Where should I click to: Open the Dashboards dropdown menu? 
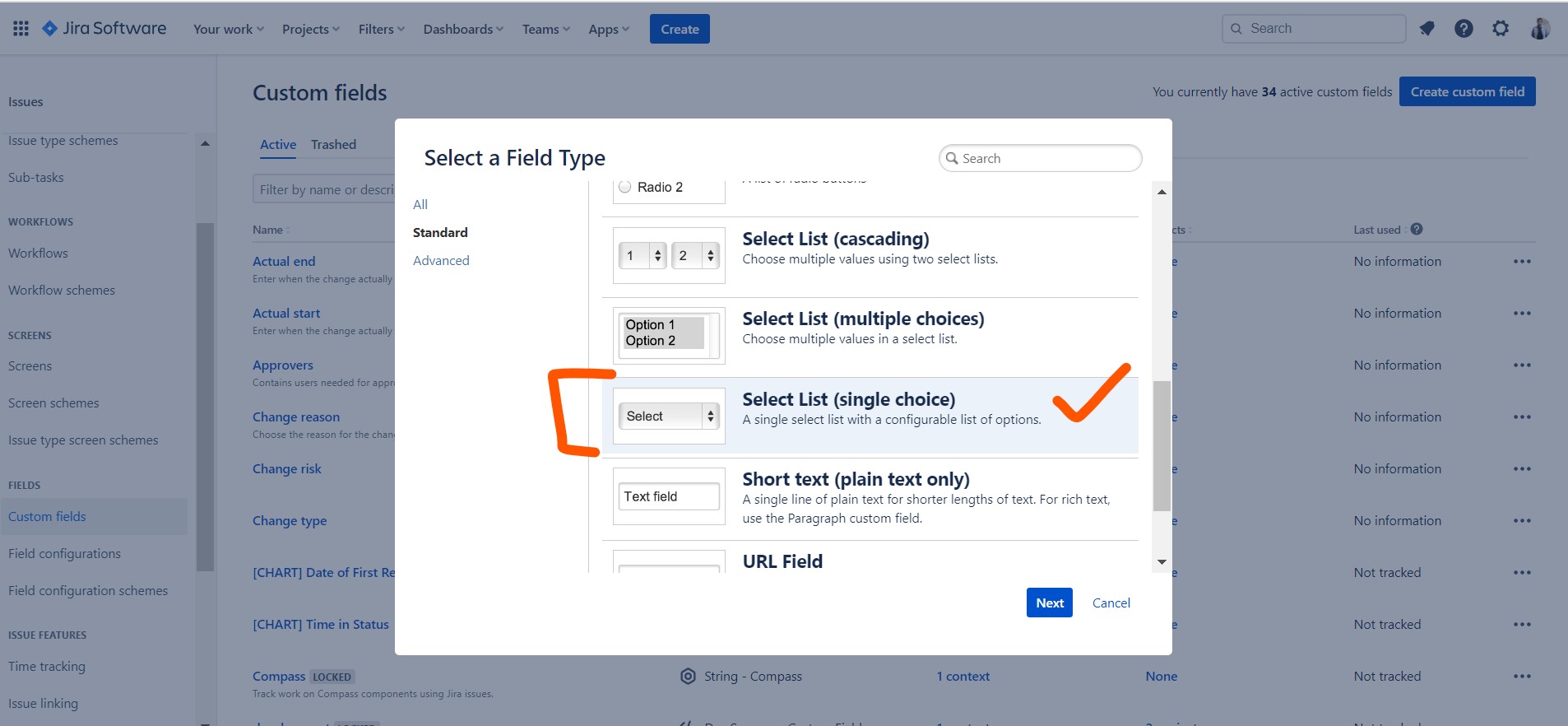point(462,30)
